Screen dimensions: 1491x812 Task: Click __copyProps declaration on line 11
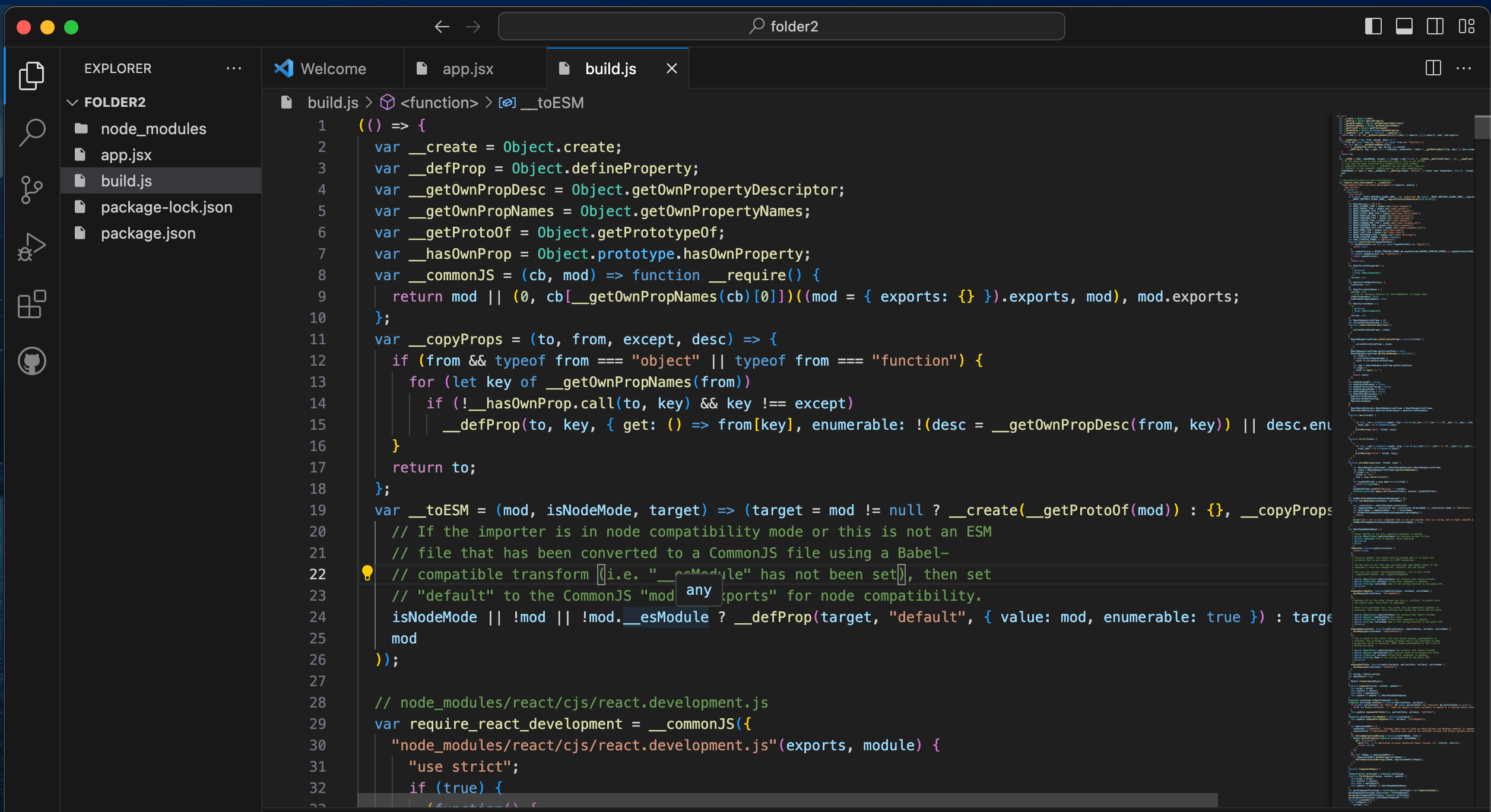point(456,339)
